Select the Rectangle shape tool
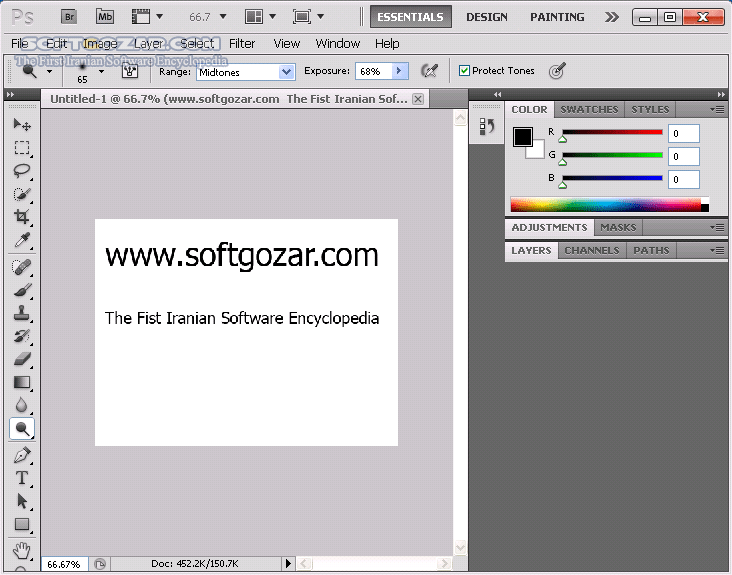 (22, 524)
